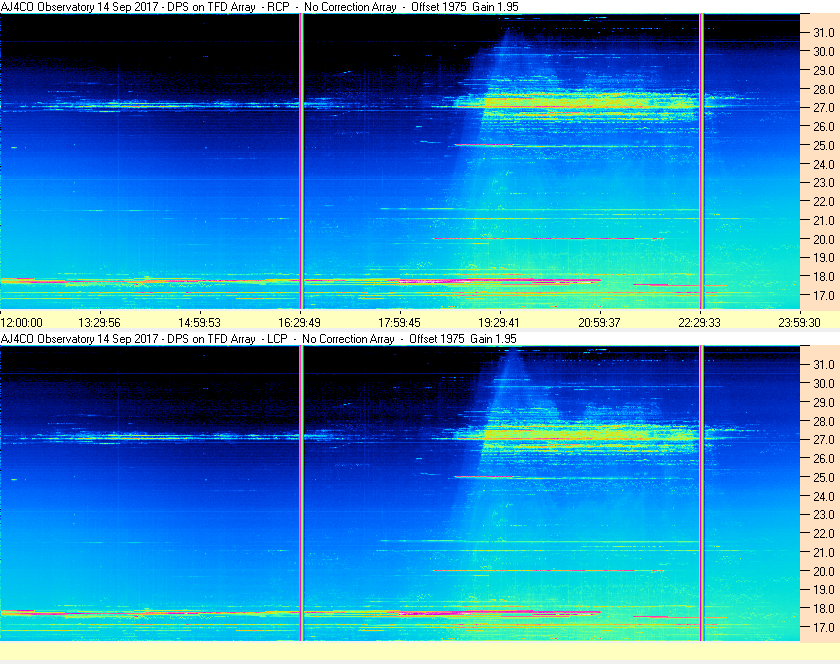Image resolution: width=840 pixels, height=664 pixels.
Task: Click the 20.0 frequency label on the RCP axis
Action: pos(824,239)
